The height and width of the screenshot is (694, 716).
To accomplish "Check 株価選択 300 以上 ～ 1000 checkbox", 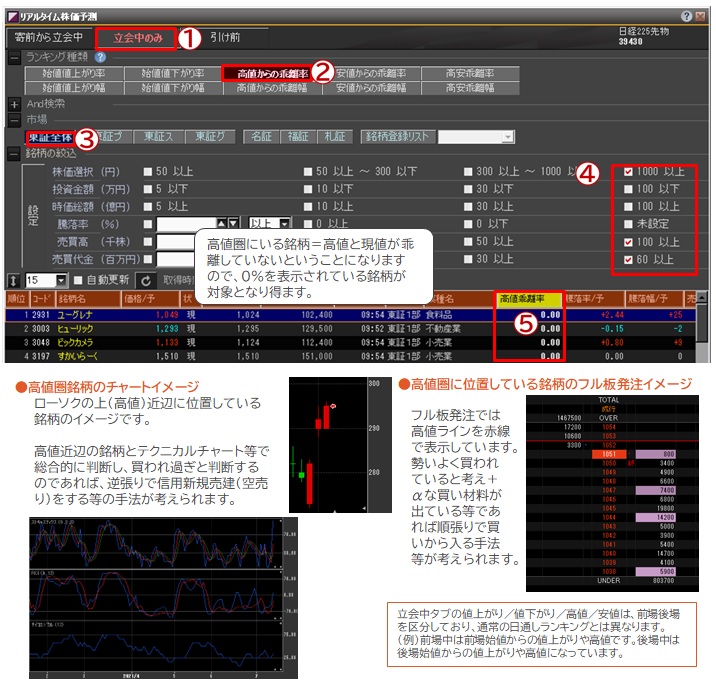I will point(469,172).
